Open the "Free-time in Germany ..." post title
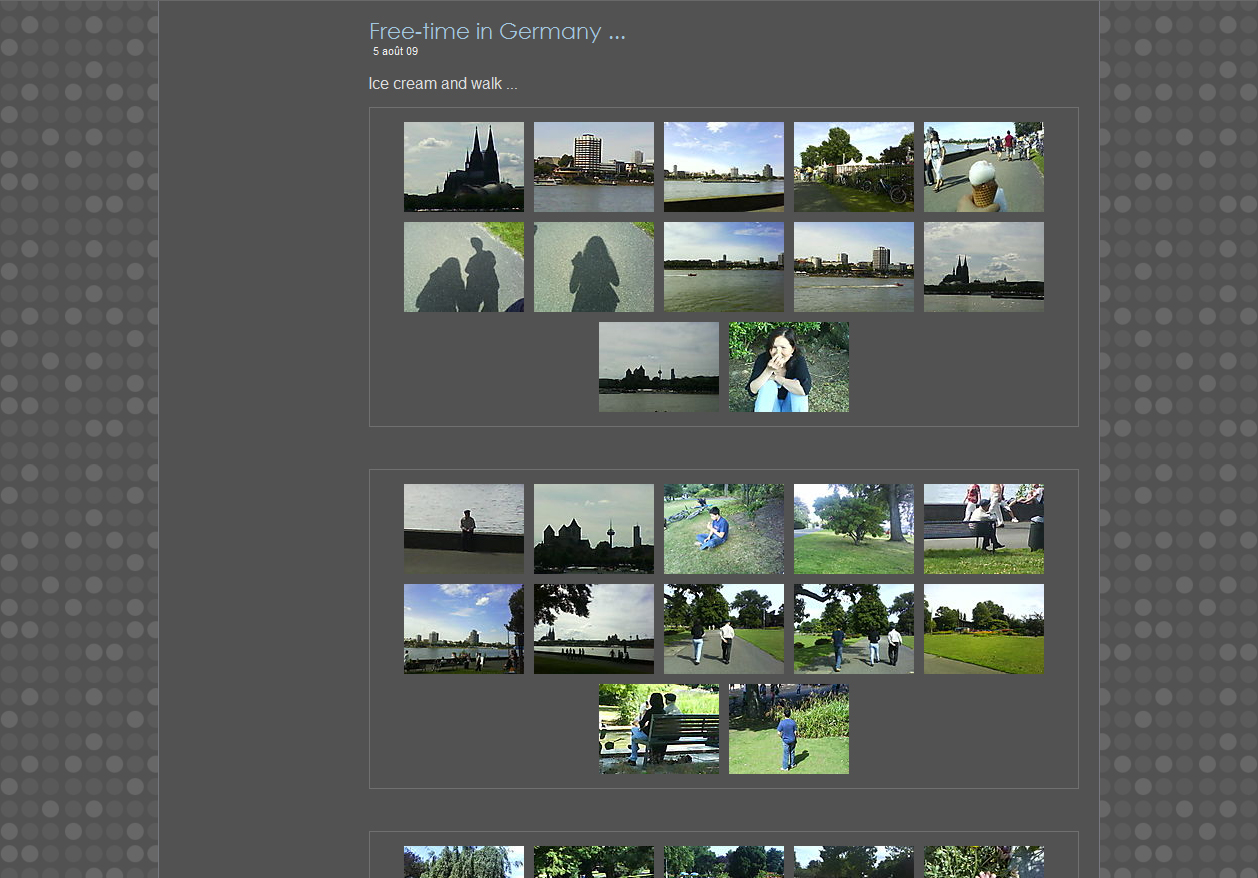Viewport: 1258px width, 878px height. [496, 31]
